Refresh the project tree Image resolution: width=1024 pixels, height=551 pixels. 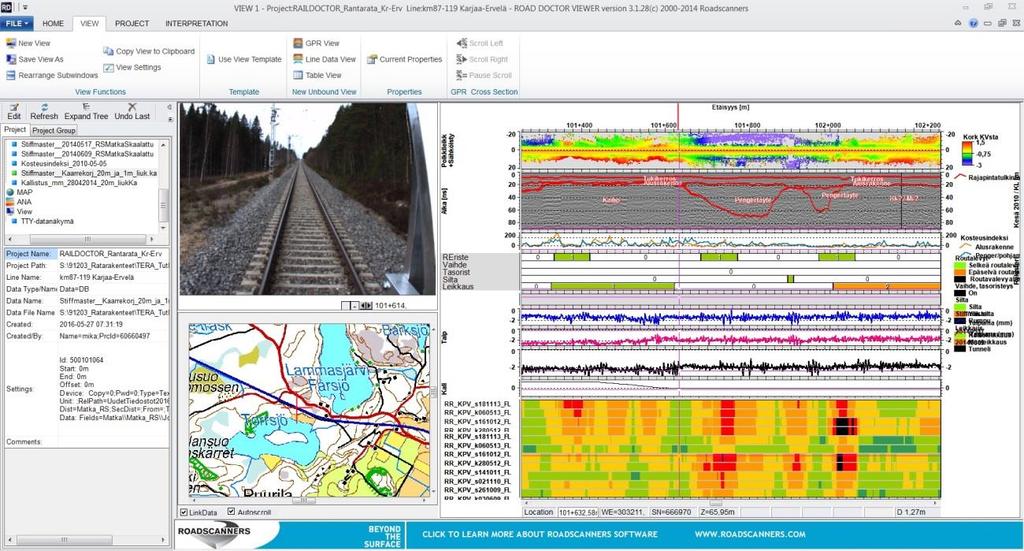(44, 112)
